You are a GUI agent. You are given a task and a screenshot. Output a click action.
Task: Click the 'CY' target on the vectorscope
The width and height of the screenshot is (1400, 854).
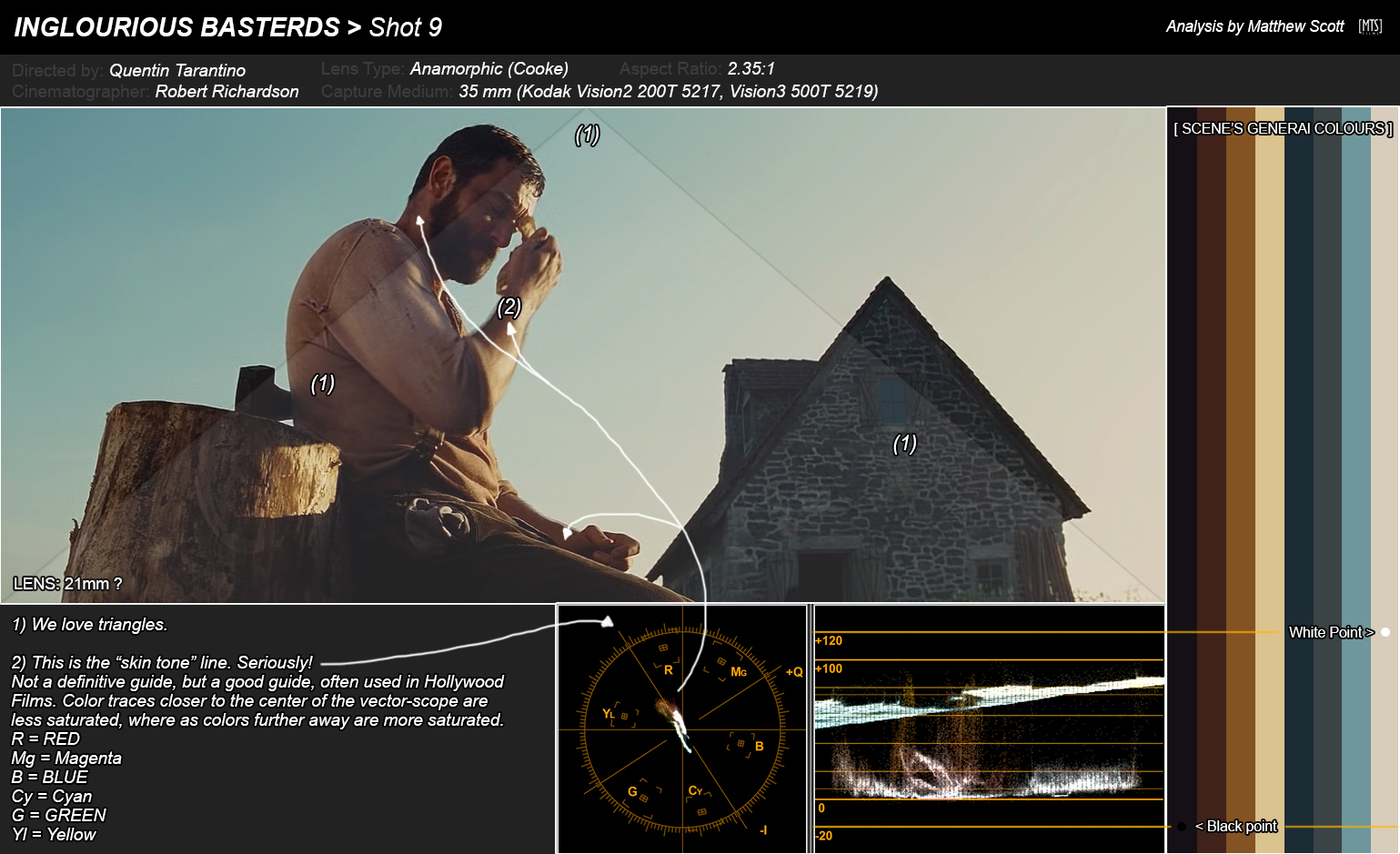(x=695, y=790)
